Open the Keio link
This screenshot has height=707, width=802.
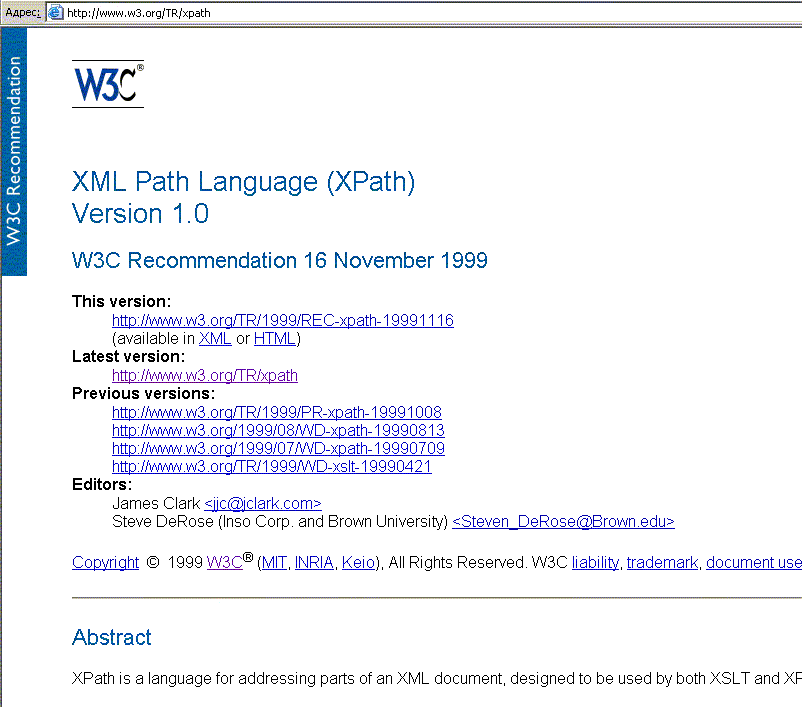click(x=358, y=562)
